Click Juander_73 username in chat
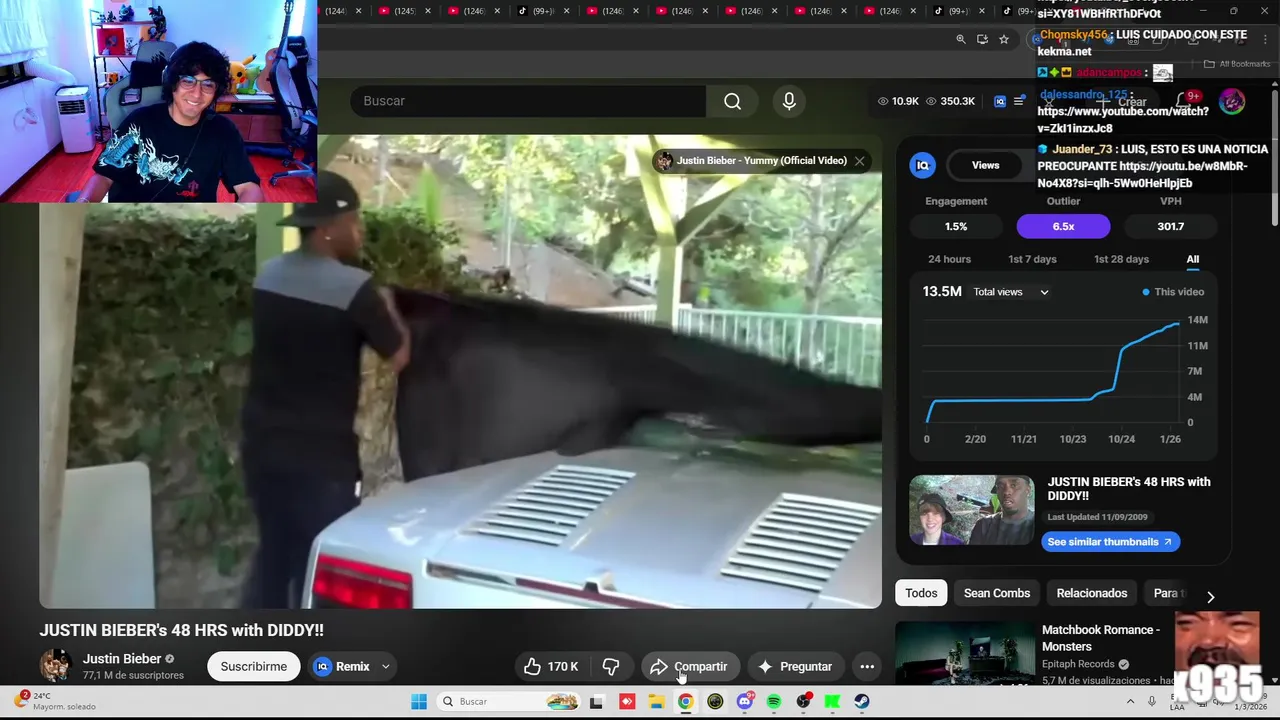Screen dimensions: 1280x720 click(1082, 149)
